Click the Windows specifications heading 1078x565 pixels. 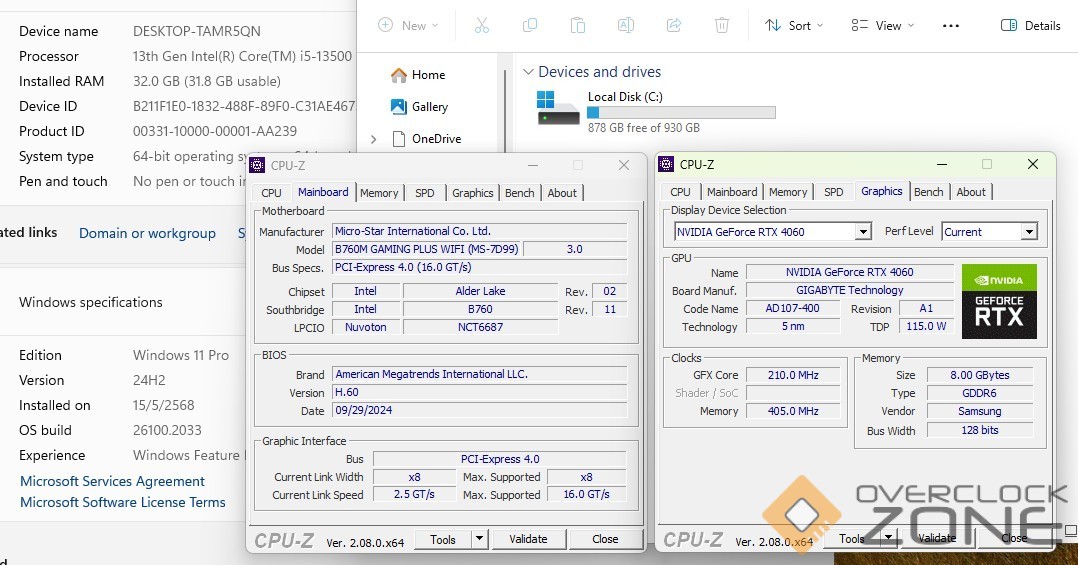click(91, 302)
